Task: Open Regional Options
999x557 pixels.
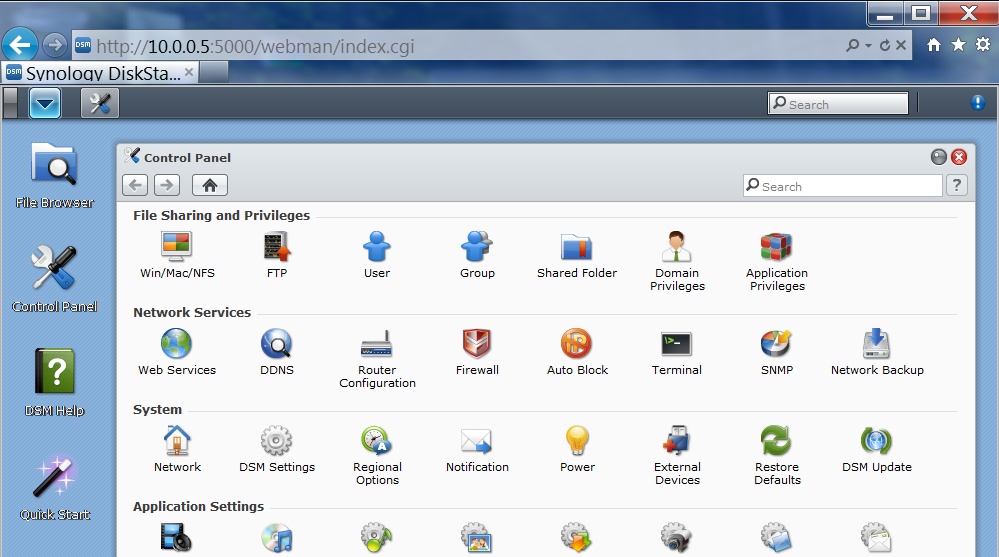Action: click(x=377, y=454)
